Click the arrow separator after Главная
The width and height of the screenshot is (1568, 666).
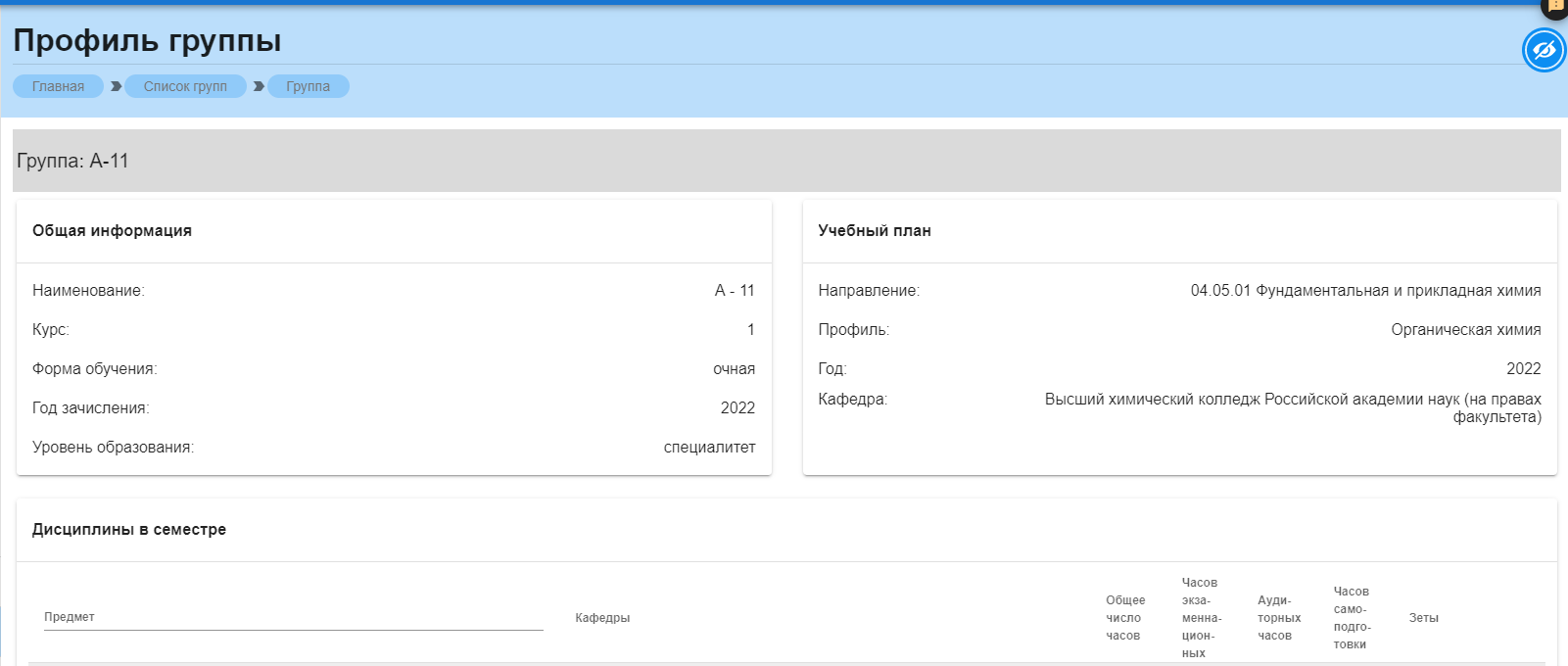point(116,86)
